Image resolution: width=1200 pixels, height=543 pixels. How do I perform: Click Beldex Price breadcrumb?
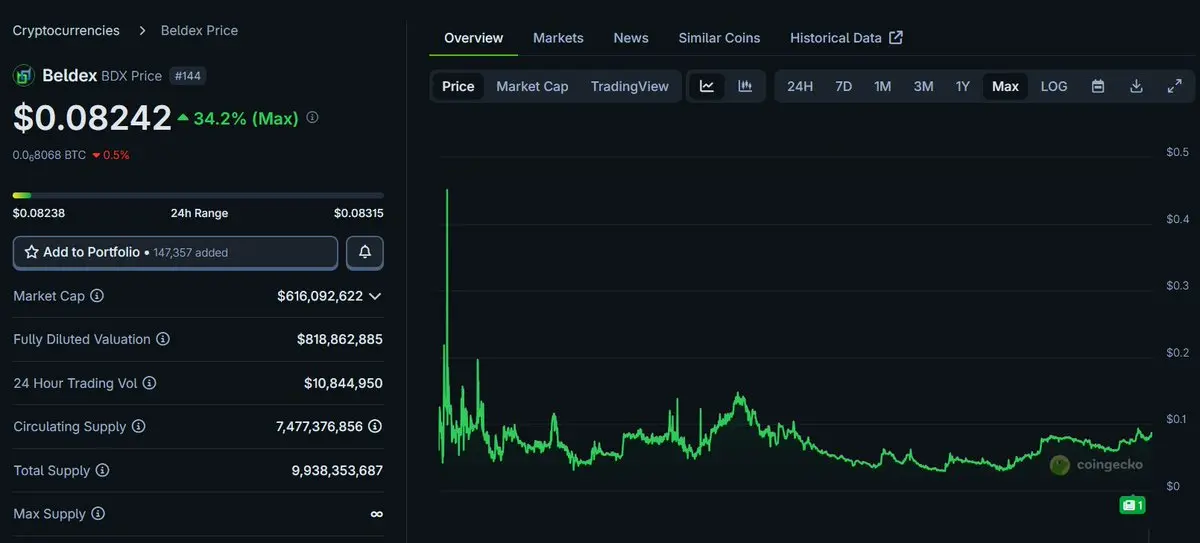(x=199, y=30)
